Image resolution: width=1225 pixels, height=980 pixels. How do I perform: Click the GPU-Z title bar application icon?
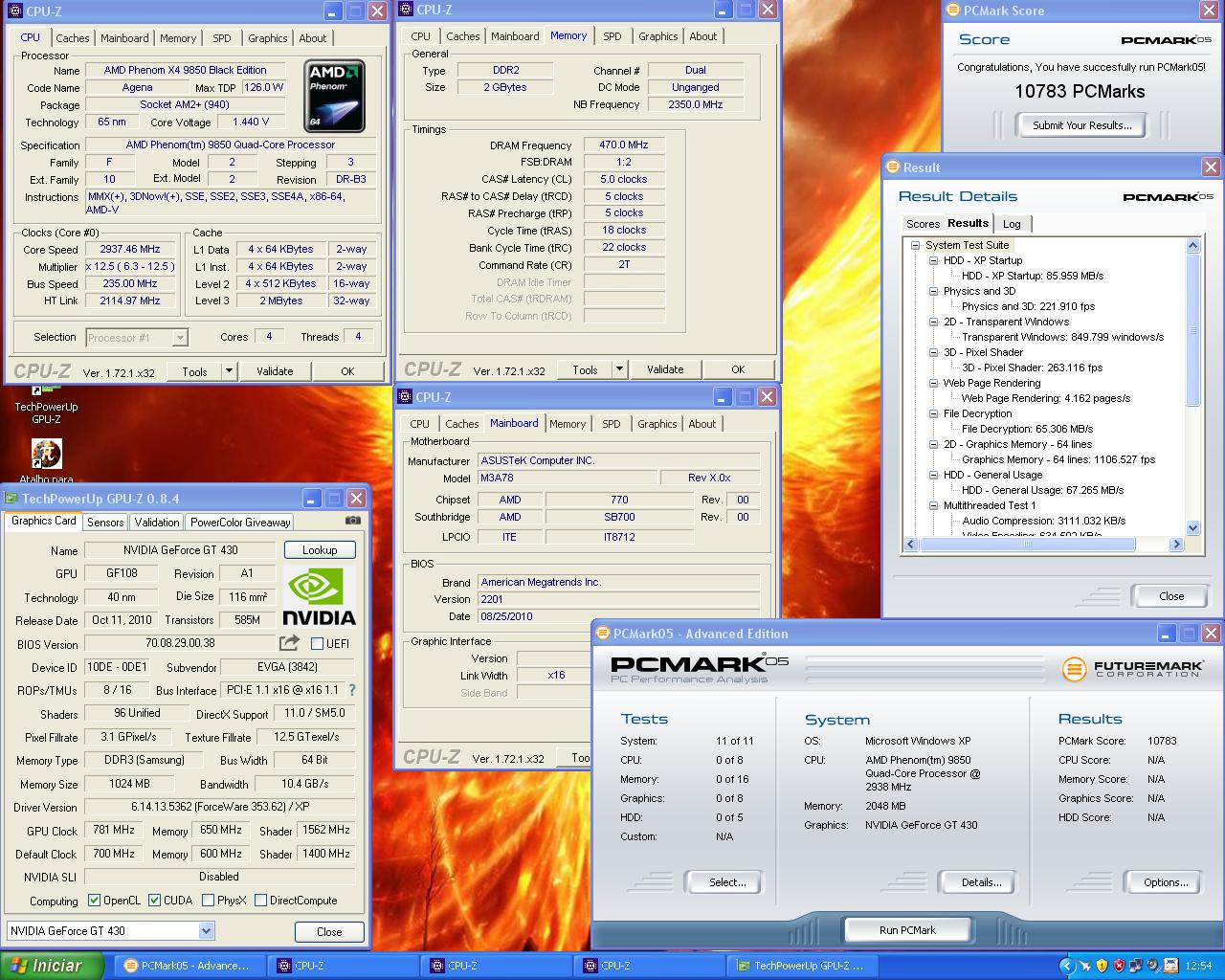pyautogui.click(x=11, y=499)
